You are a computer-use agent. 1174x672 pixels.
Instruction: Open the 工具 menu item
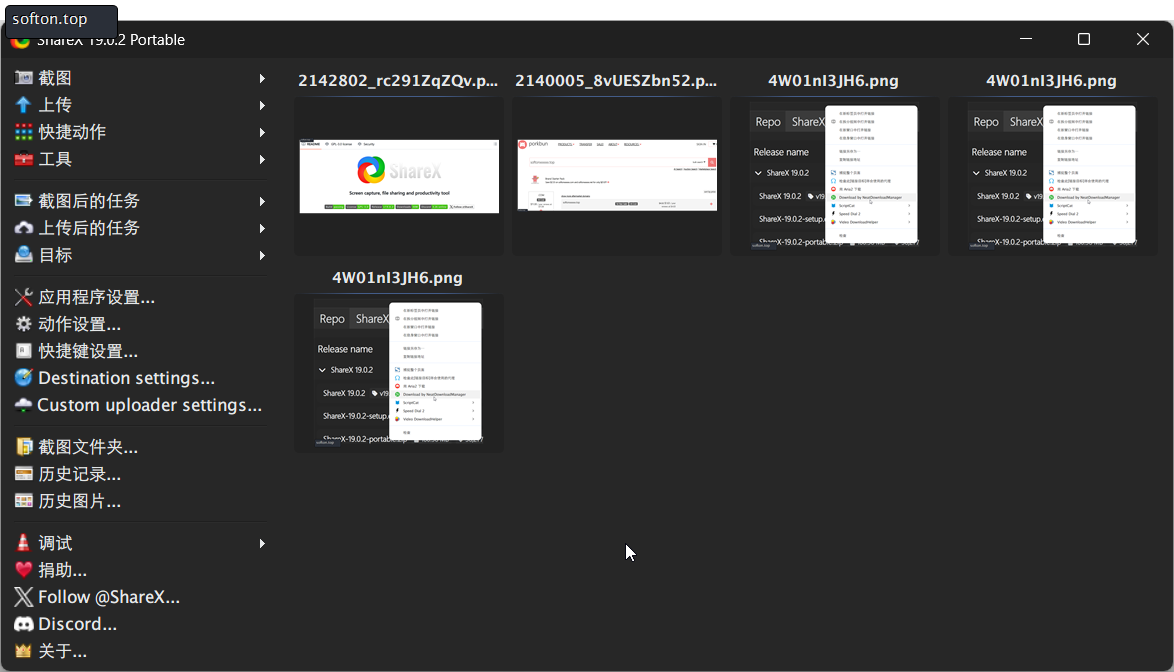140,159
